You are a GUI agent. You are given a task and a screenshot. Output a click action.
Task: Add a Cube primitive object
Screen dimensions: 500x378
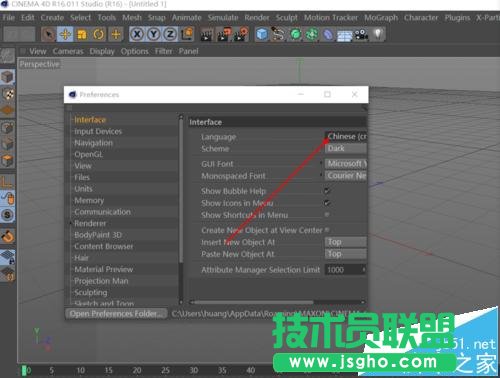(262, 34)
